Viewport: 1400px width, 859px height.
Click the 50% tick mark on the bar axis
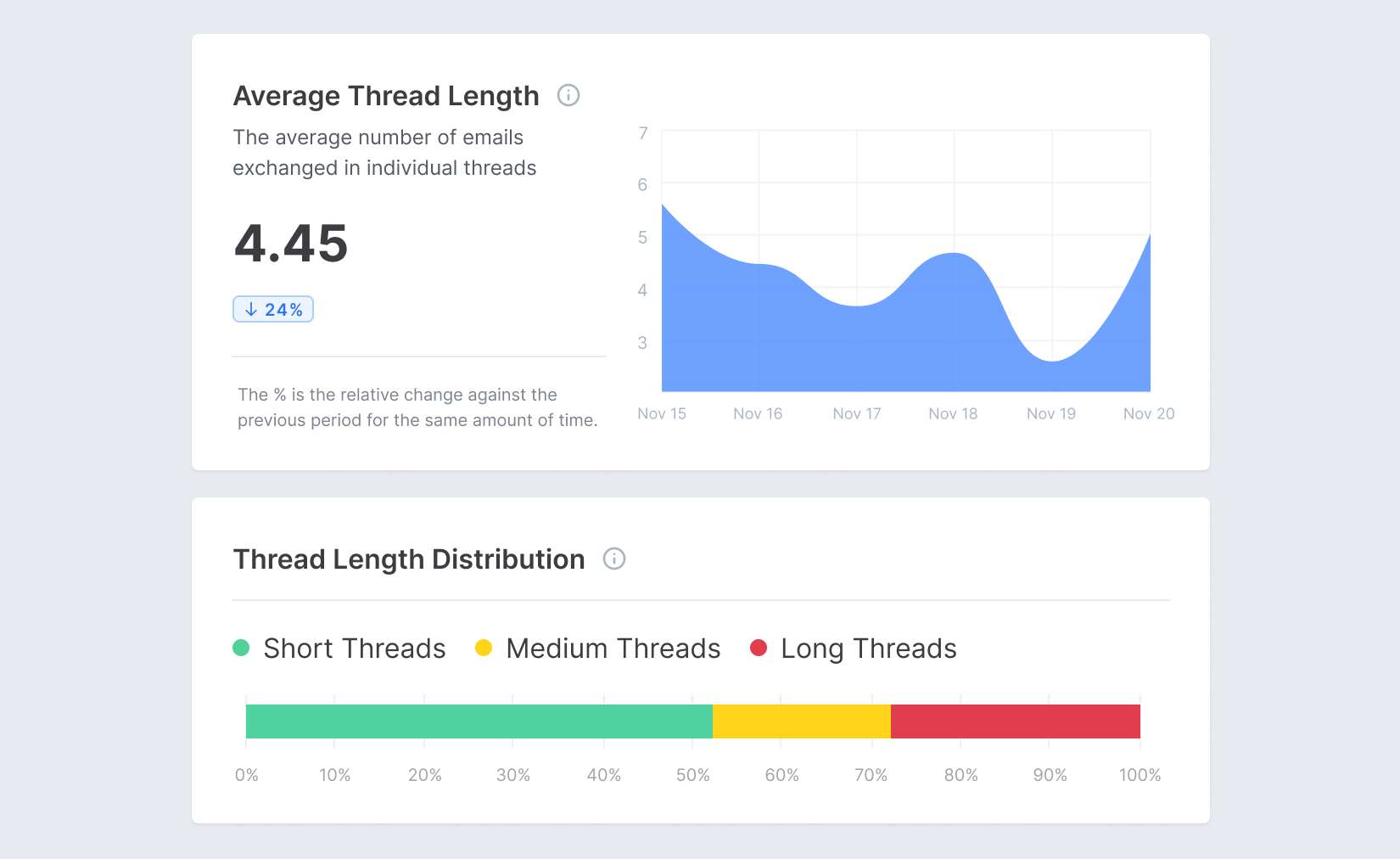click(692, 775)
